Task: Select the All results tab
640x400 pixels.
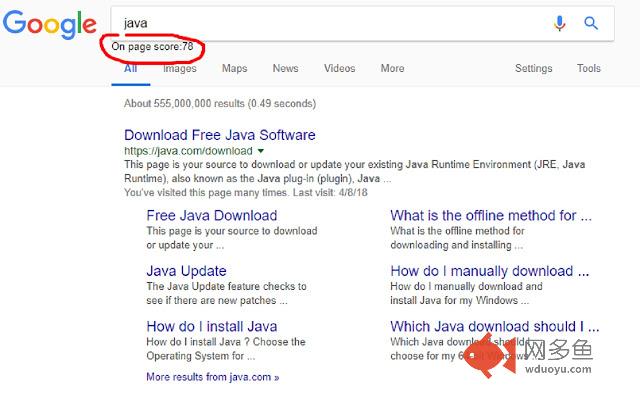Action: pos(130,68)
